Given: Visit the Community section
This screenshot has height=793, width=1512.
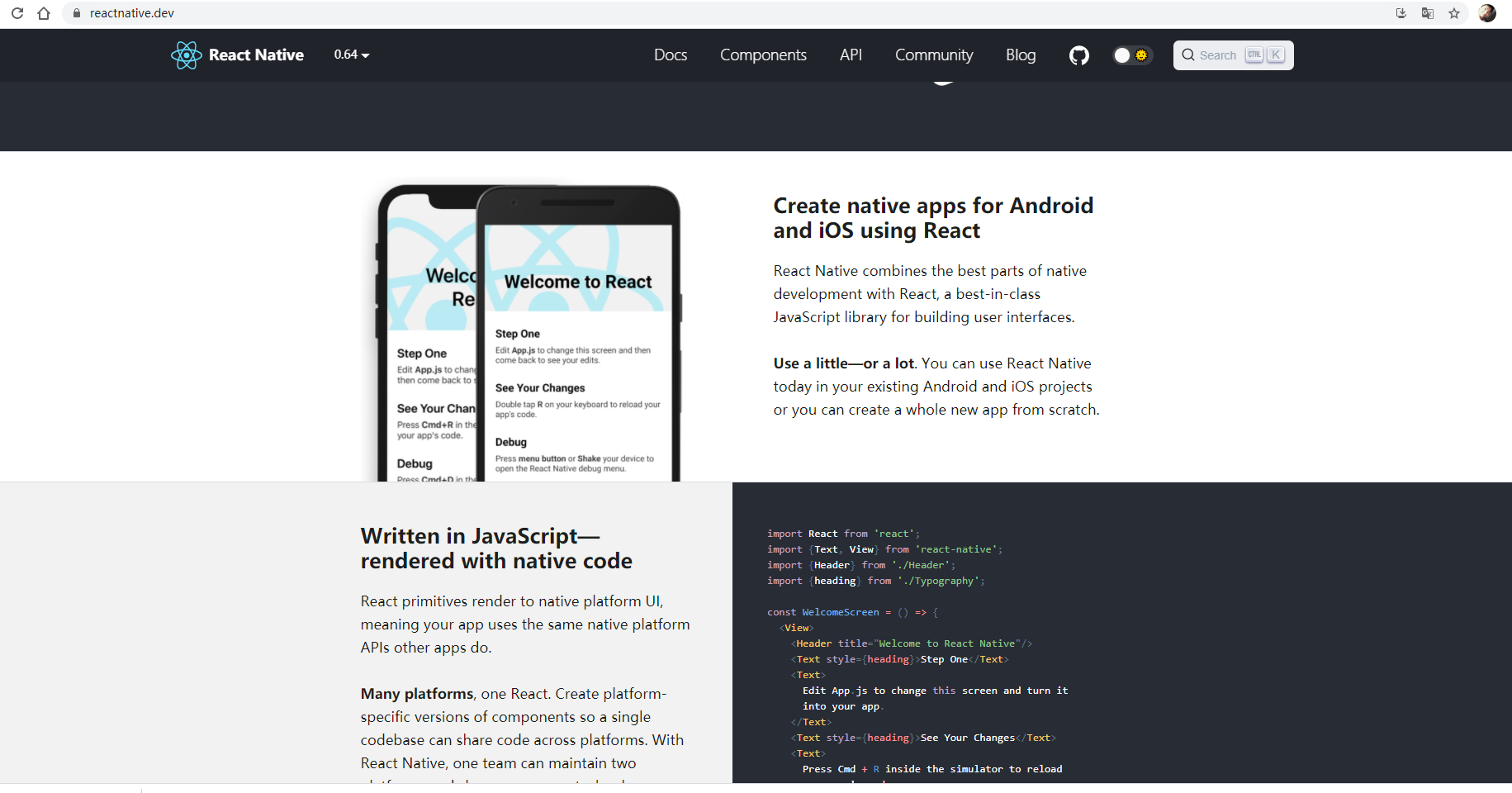Looking at the screenshot, I should point(934,55).
